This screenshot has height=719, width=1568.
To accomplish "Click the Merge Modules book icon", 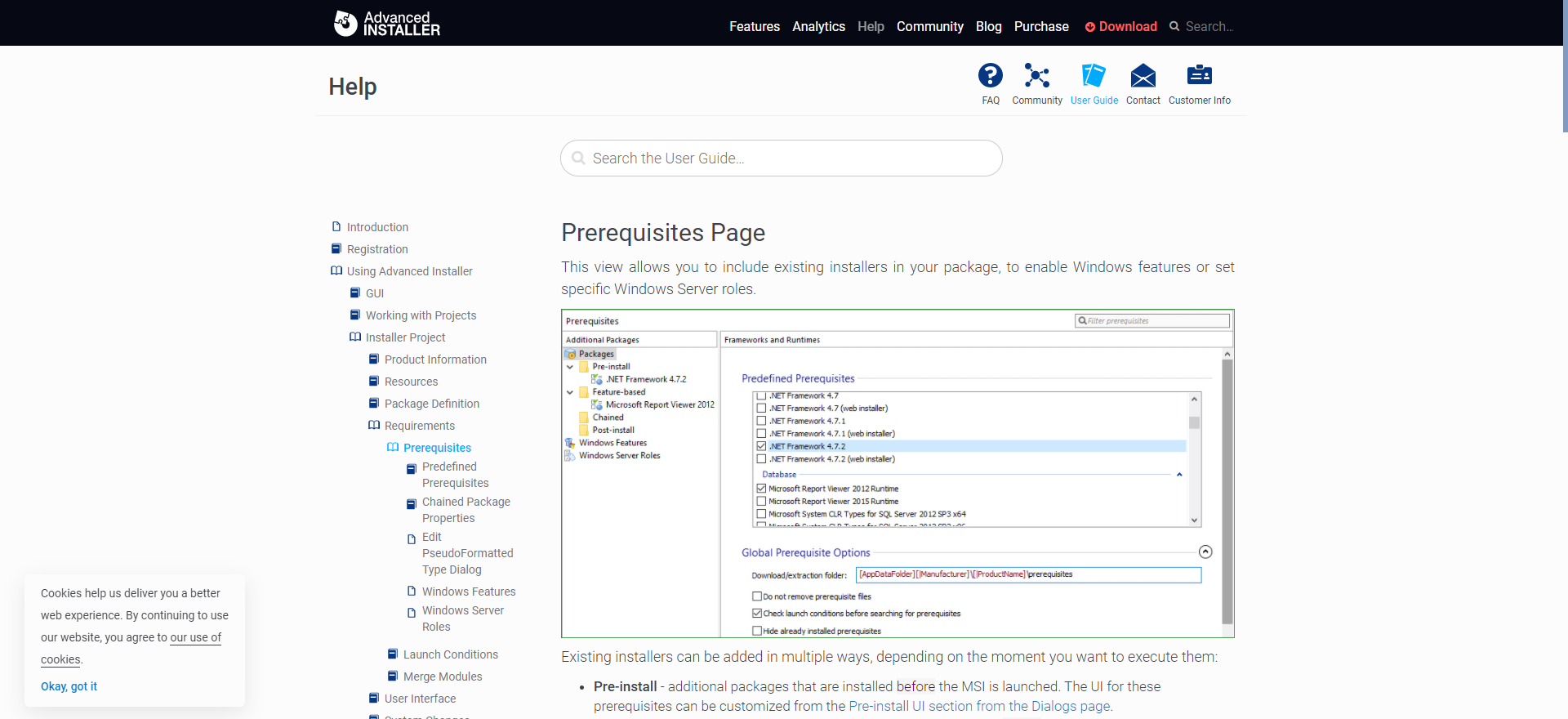I will coord(393,676).
